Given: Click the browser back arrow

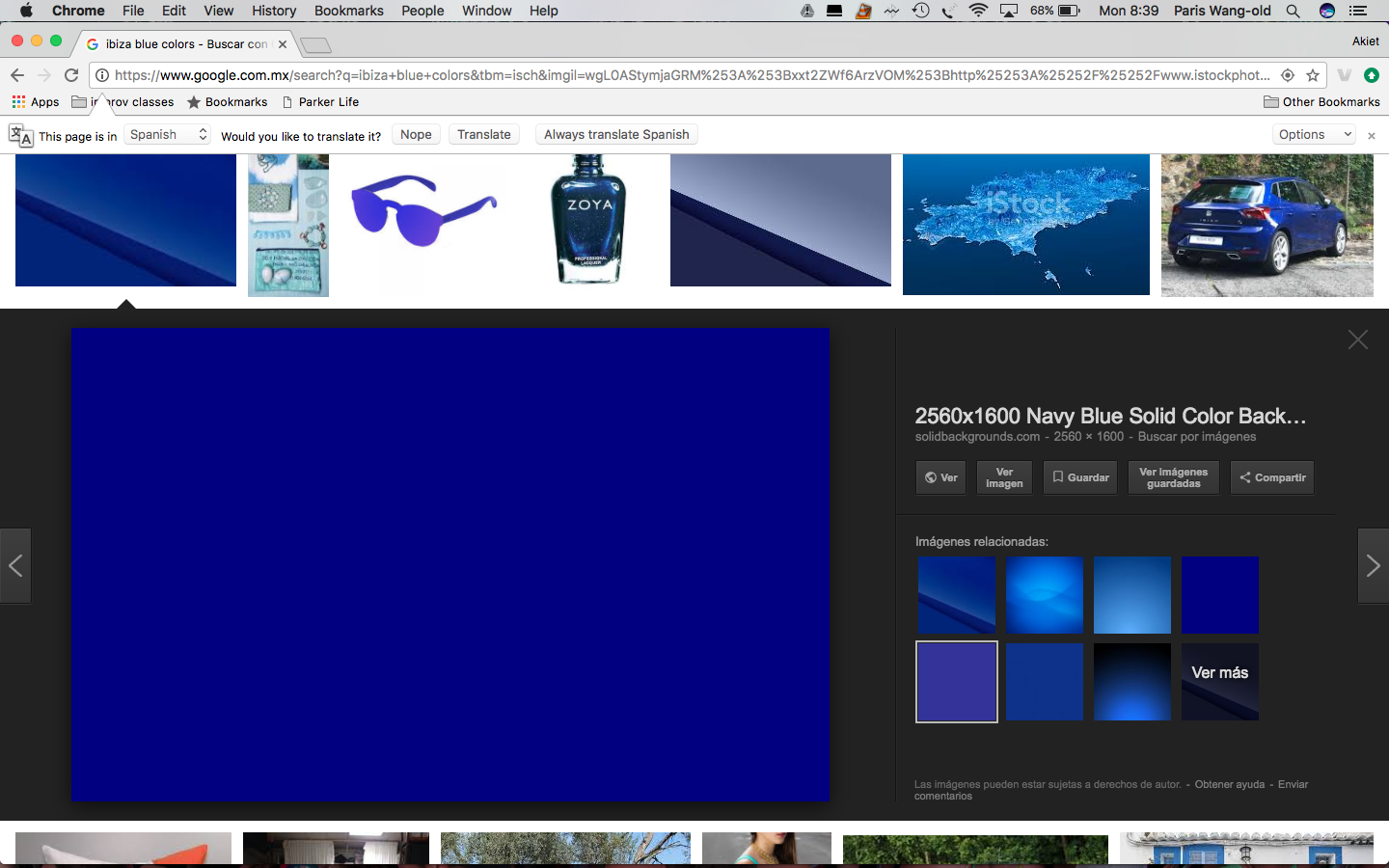Looking at the screenshot, I should pyautogui.click(x=17, y=75).
